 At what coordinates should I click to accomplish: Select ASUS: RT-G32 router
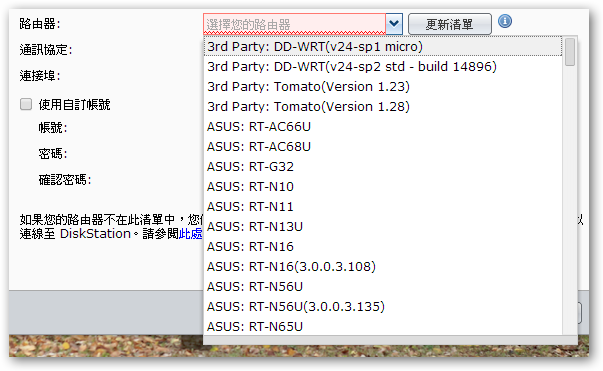pyautogui.click(x=383, y=166)
